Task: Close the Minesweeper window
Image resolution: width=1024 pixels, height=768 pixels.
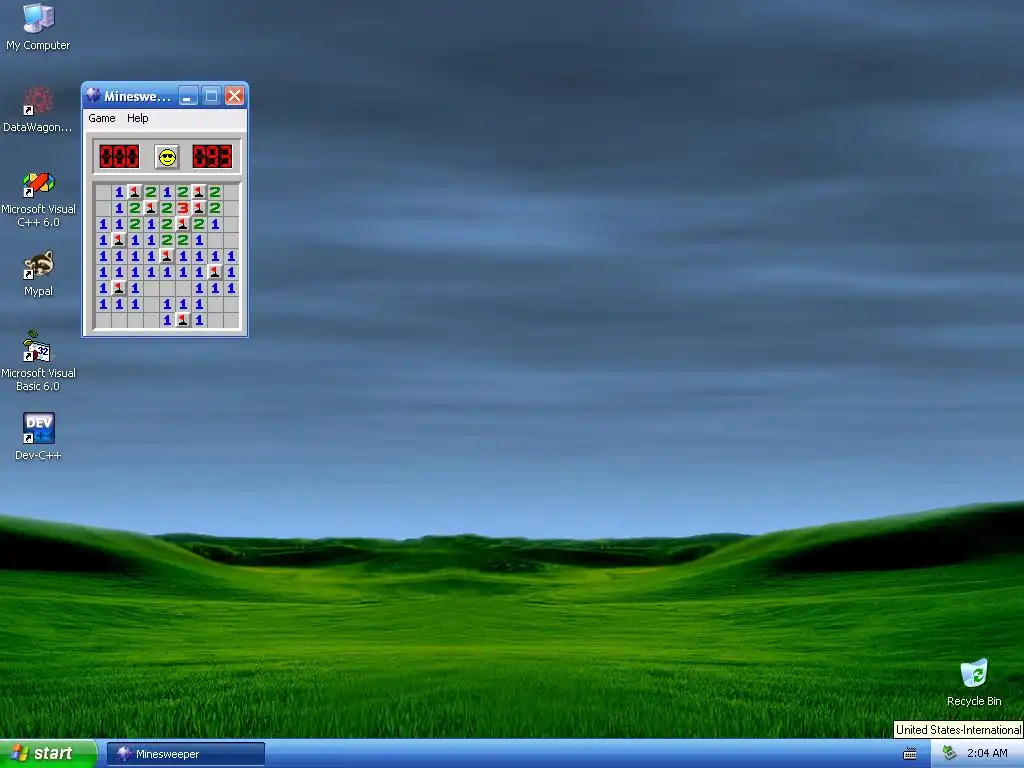Action: [x=234, y=96]
